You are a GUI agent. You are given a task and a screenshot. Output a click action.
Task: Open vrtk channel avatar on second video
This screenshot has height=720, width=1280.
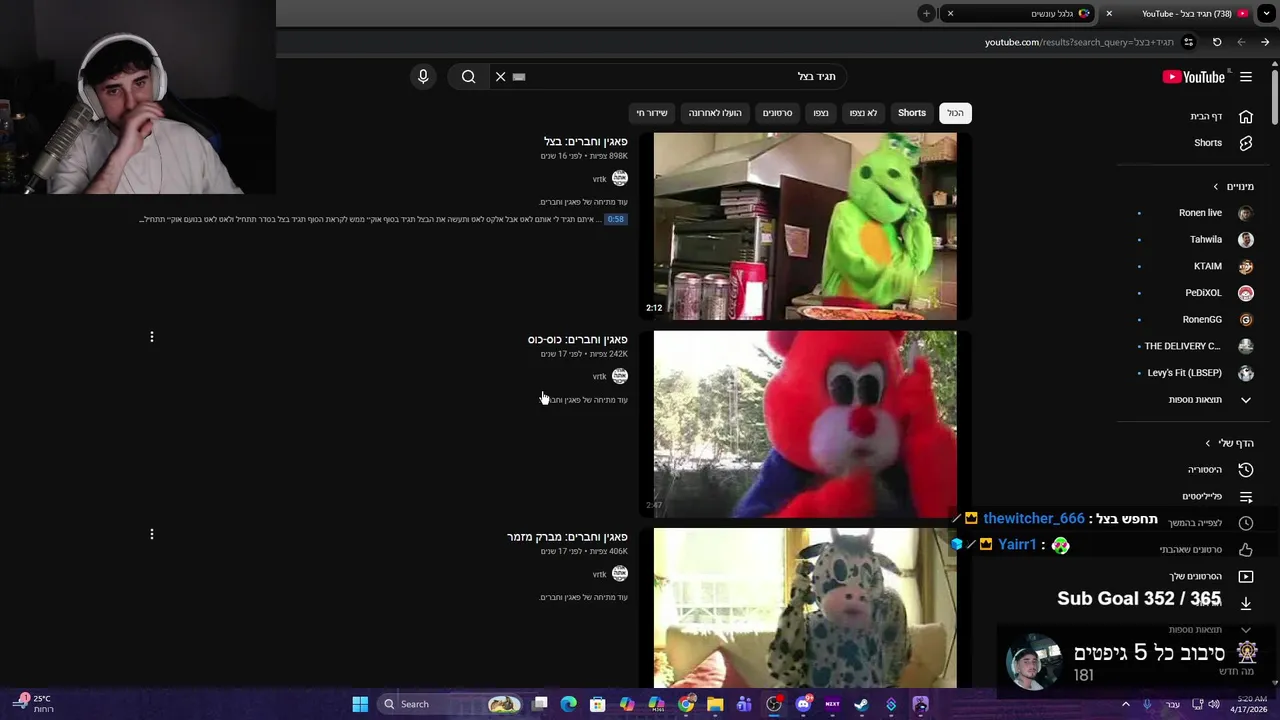[620, 376]
